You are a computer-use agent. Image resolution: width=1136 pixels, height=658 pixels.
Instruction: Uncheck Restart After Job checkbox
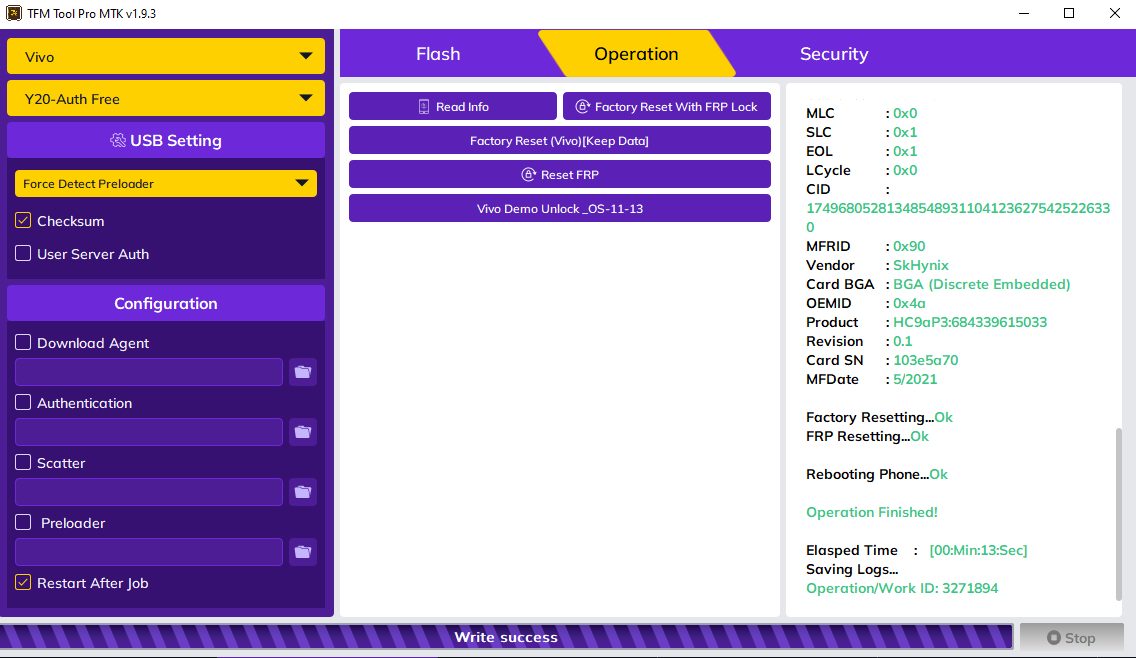pyautogui.click(x=23, y=582)
